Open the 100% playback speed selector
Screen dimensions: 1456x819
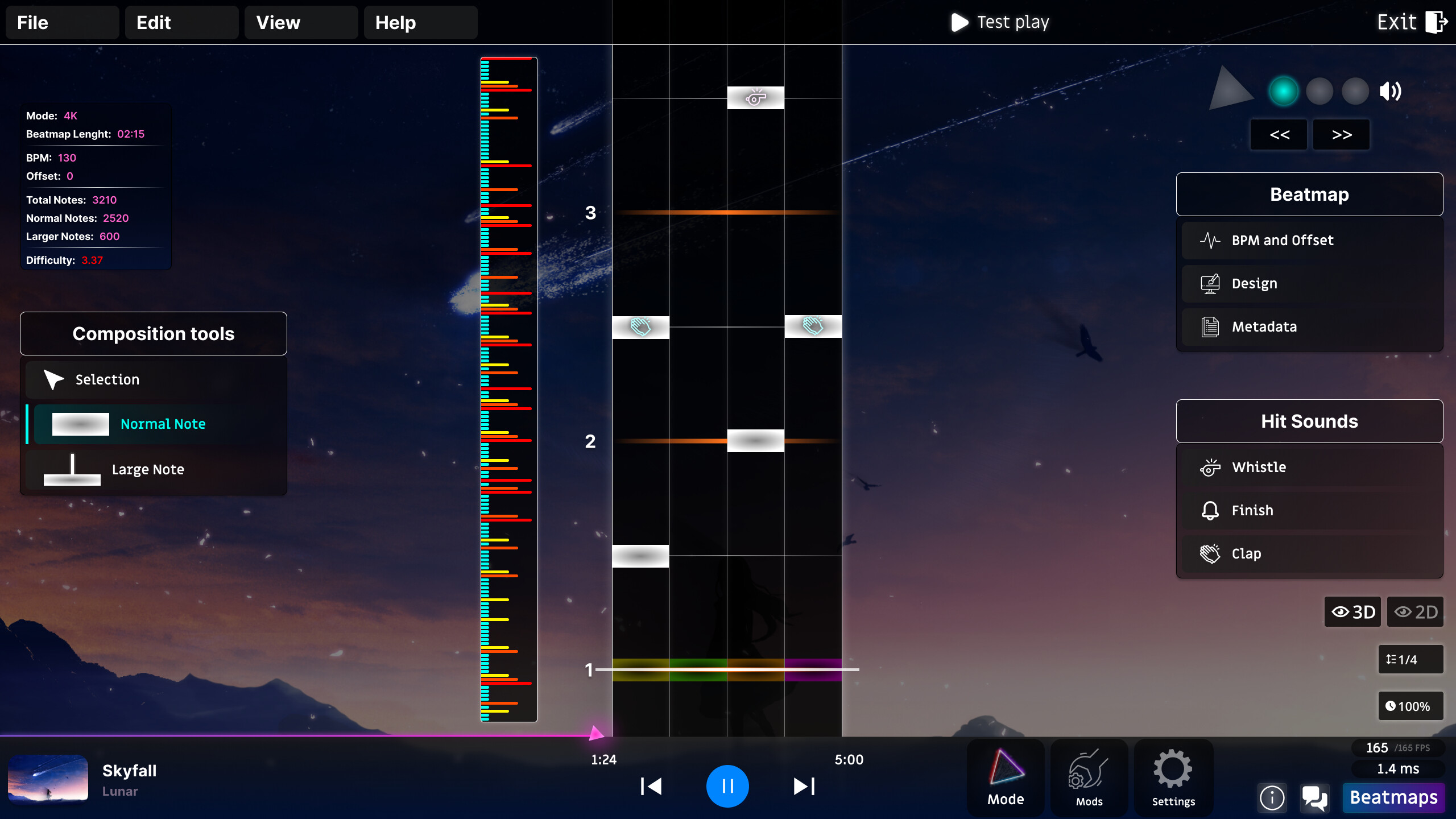tap(1410, 706)
